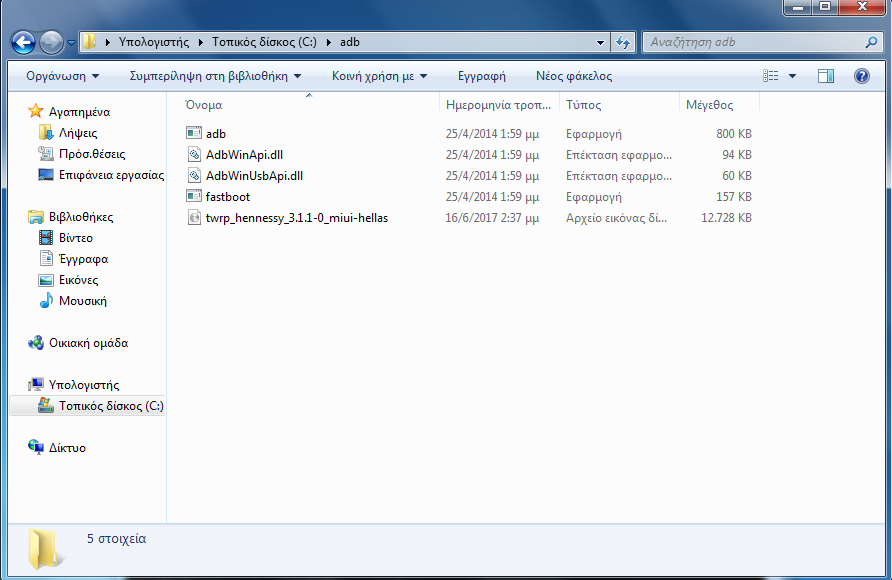Click the Εγγραφή toolbar button
Viewport: 892px width, 580px height.
pos(481,76)
